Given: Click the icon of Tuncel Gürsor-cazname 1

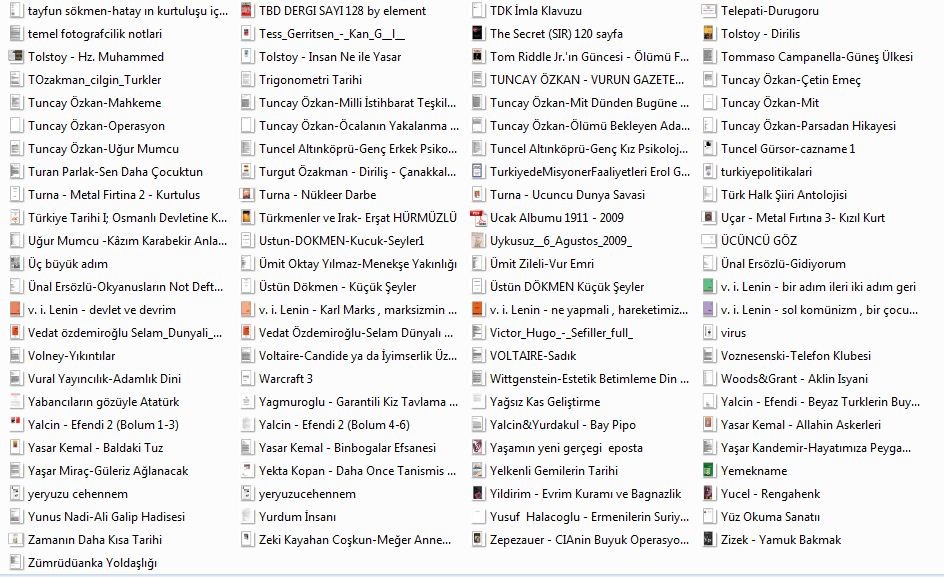Looking at the screenshot, I should (x=709, y=149).
